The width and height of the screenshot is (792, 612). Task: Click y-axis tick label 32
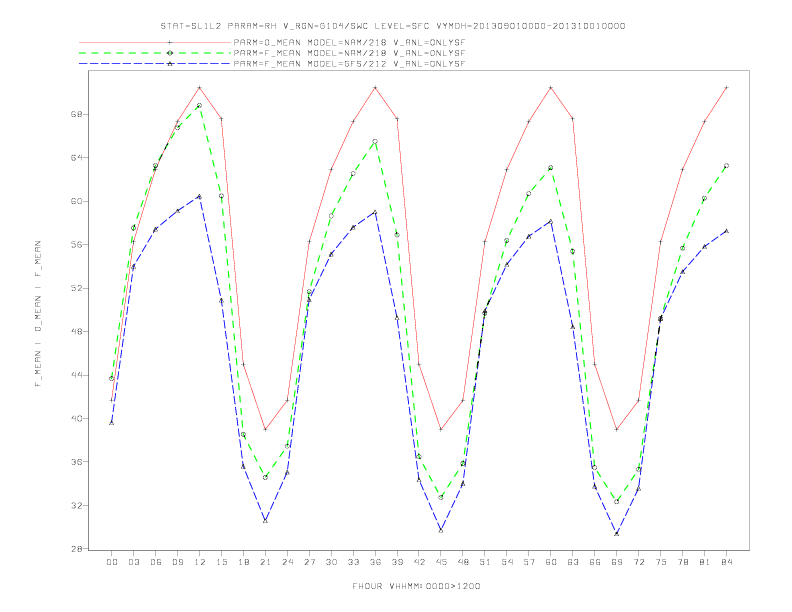77,505
